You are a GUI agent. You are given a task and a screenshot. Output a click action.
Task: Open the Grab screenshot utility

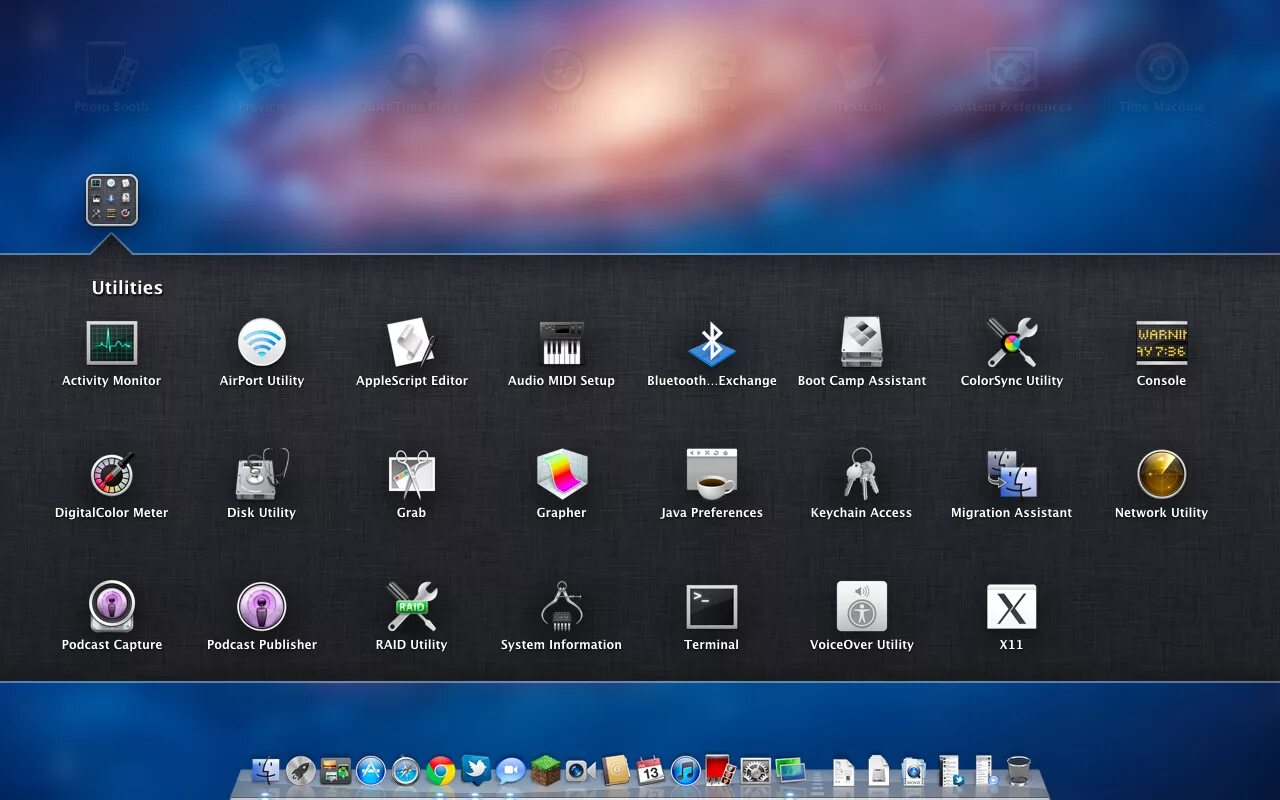[x=411, y=475]
